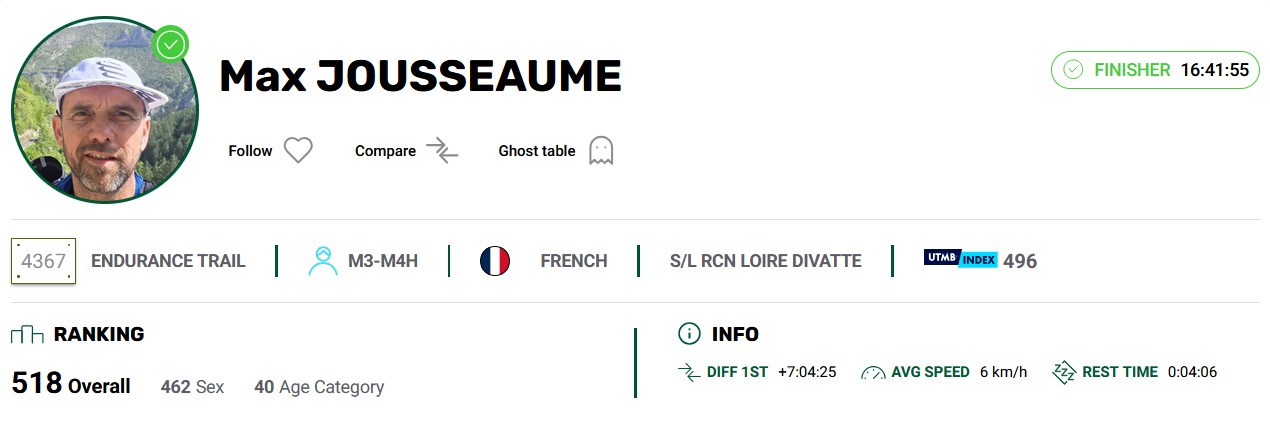The height and width of the screenshot is (422, 1270).
Task: Click the Max JOUSSEAUME name heading
Action: tap(420, 77)
